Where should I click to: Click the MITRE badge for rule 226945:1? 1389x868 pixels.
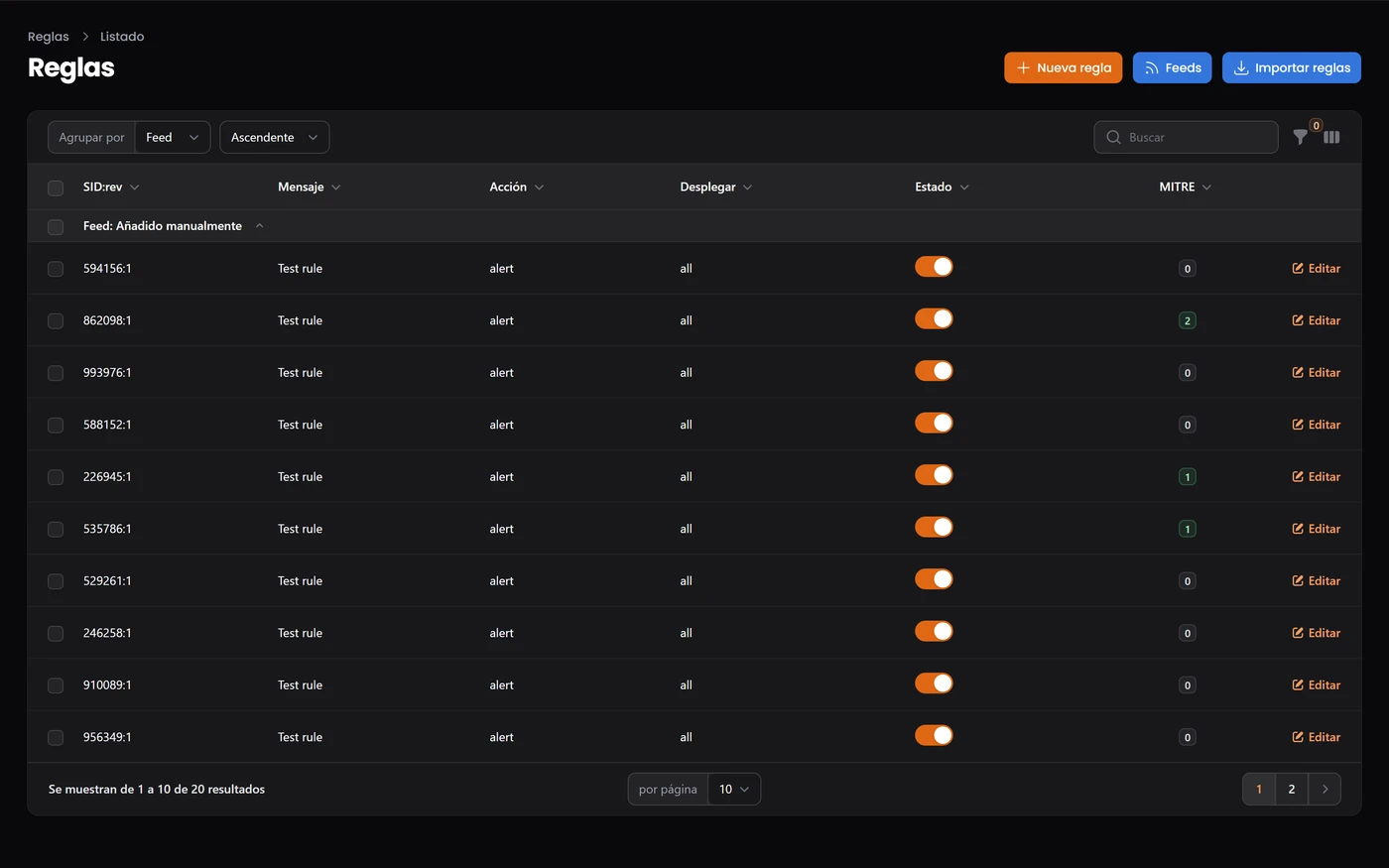[x=1187, y=477]
